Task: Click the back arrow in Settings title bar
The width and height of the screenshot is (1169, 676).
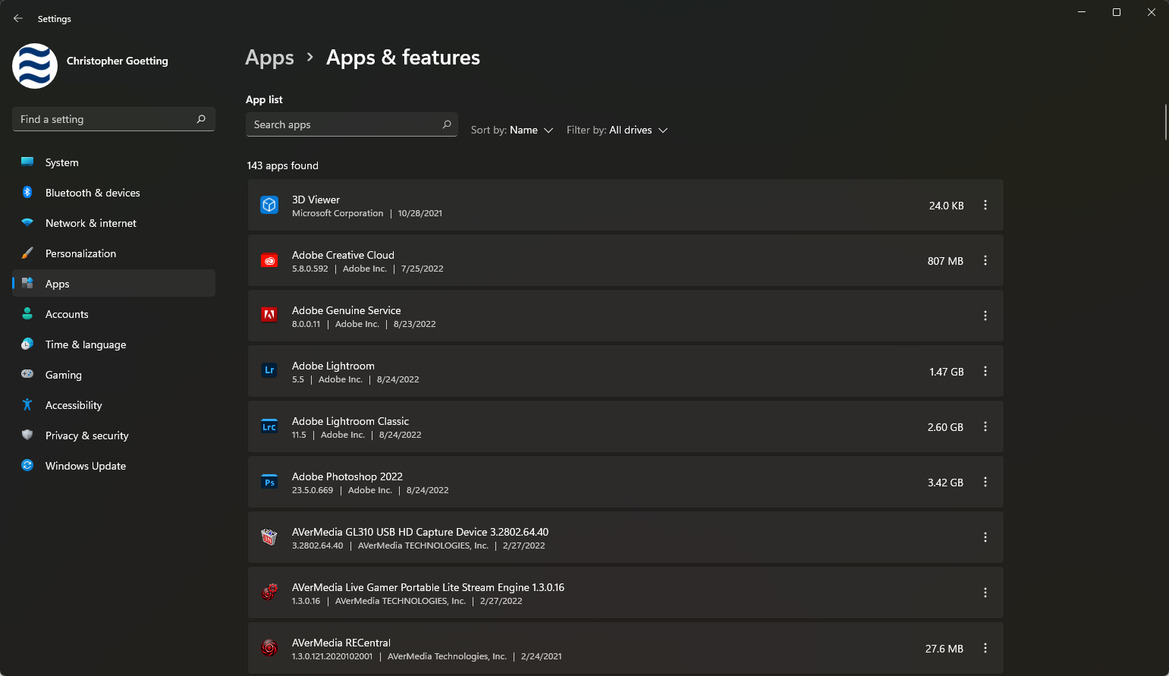Action: tap(18, 19)
